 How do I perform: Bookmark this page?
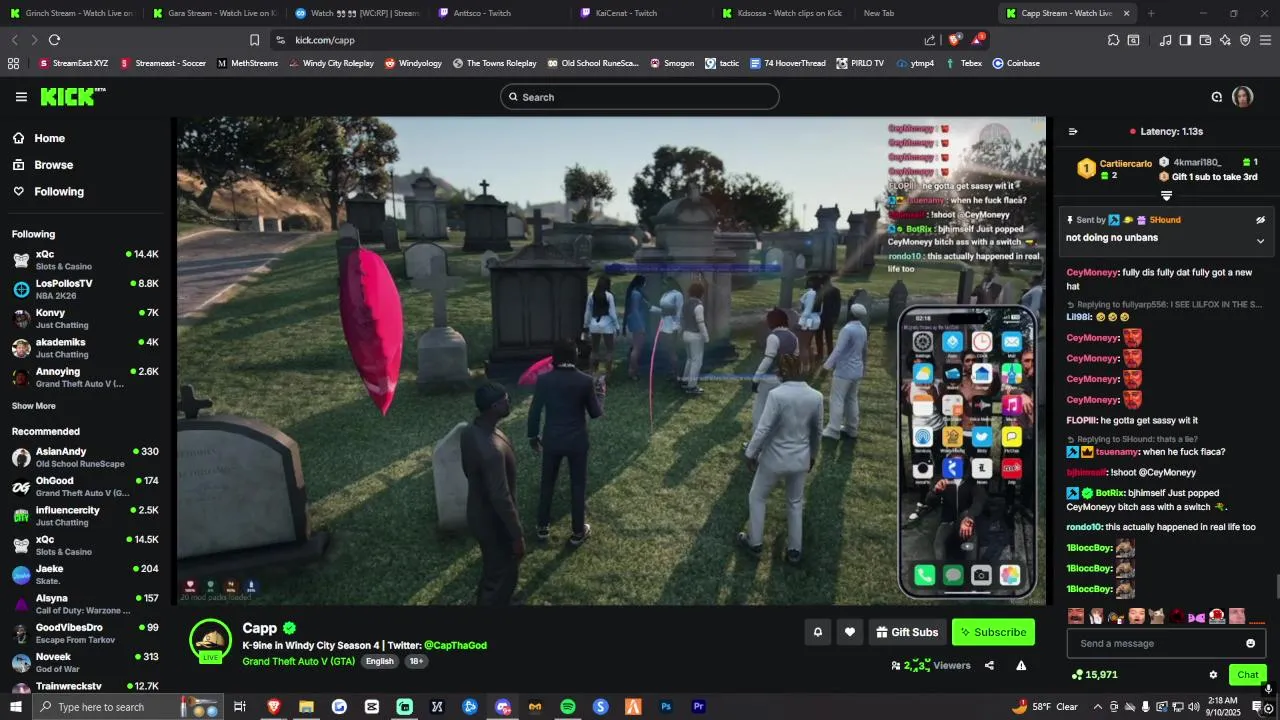click(254, 40)
